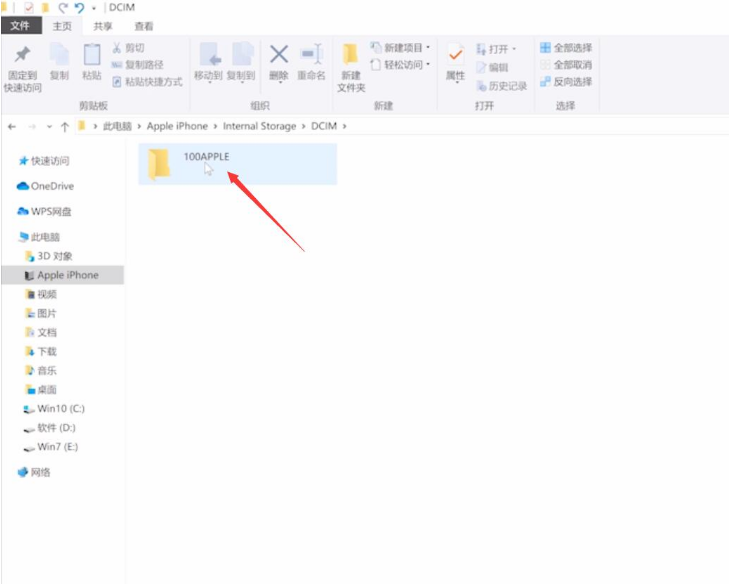This screenshot has width=730, height=586.
Task: Open the 移动到 dropdown button
Action: point(208,76)
